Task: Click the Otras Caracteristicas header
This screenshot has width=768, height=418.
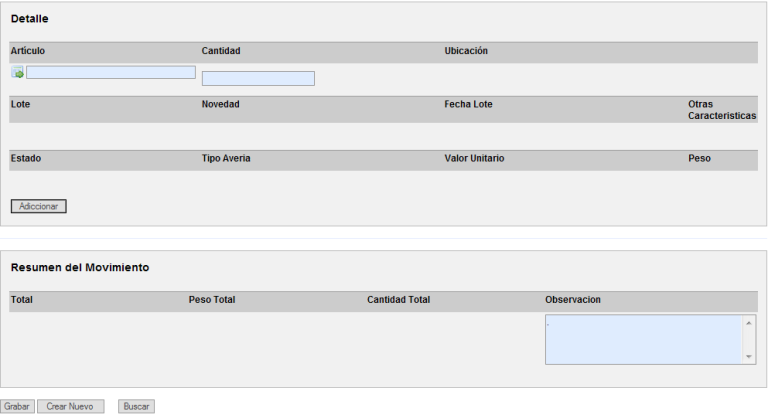Action: (x=721, y=110)
